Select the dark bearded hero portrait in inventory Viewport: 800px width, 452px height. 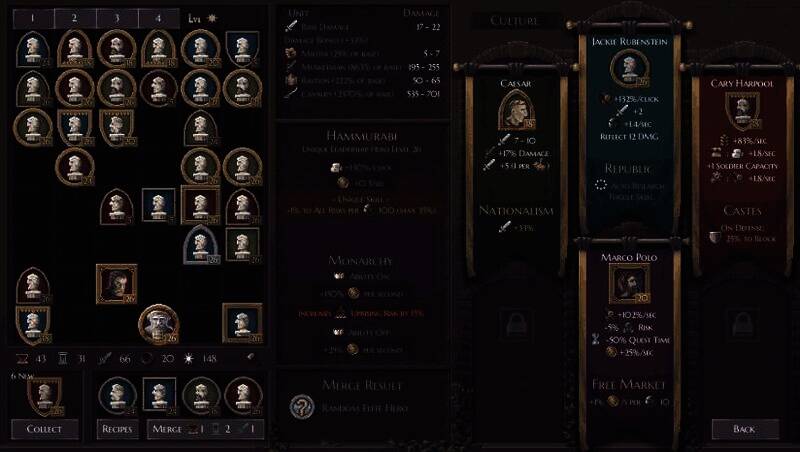117,284
